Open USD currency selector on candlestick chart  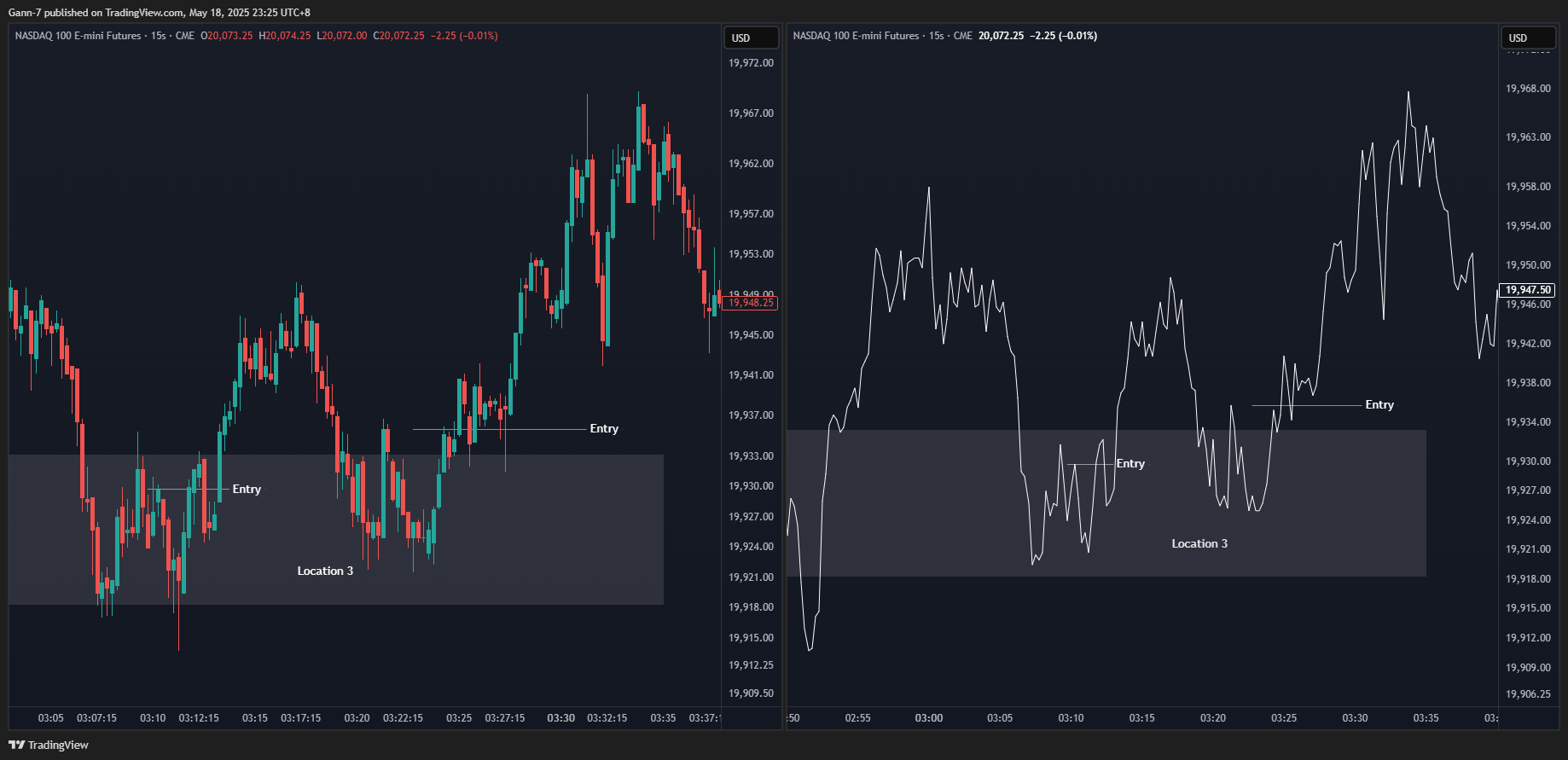pyautogui.click(x=752, y=38)
